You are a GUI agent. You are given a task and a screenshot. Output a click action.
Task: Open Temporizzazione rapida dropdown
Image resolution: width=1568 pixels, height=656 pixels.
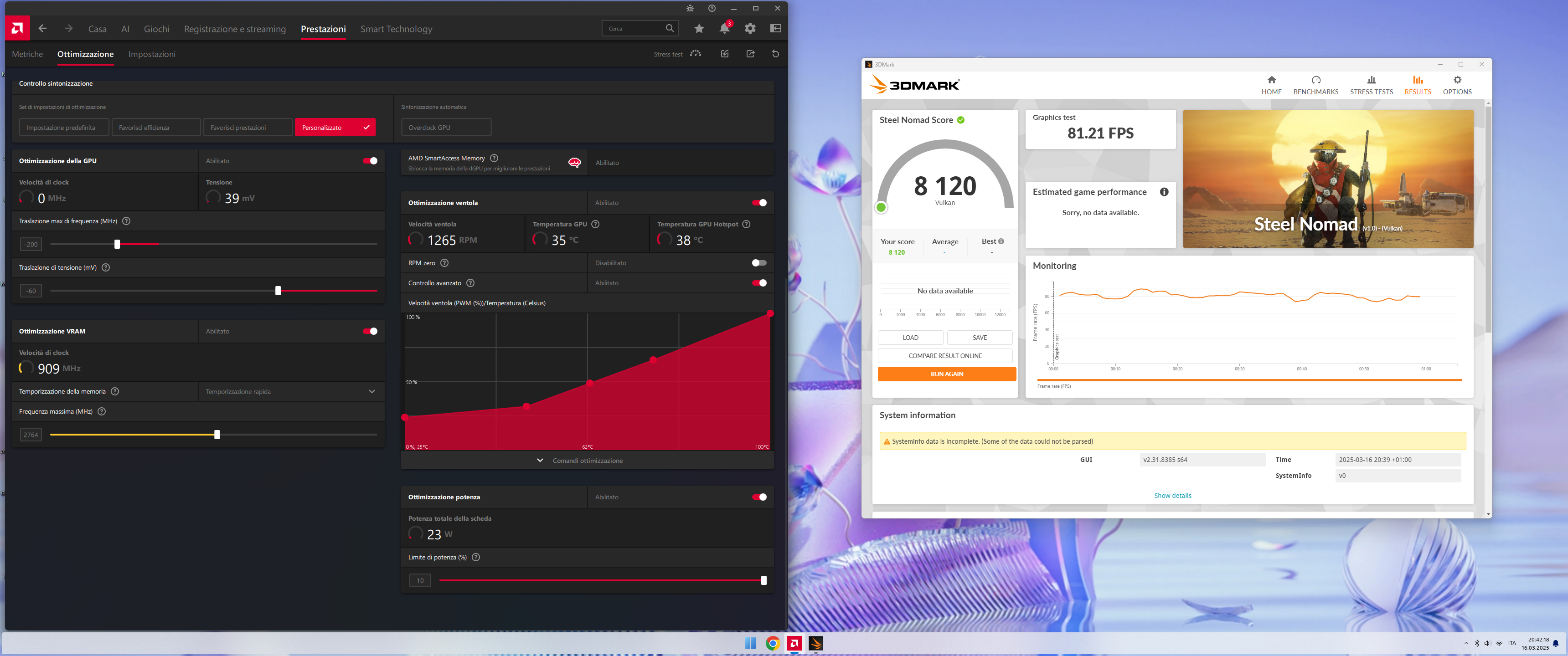291,391
